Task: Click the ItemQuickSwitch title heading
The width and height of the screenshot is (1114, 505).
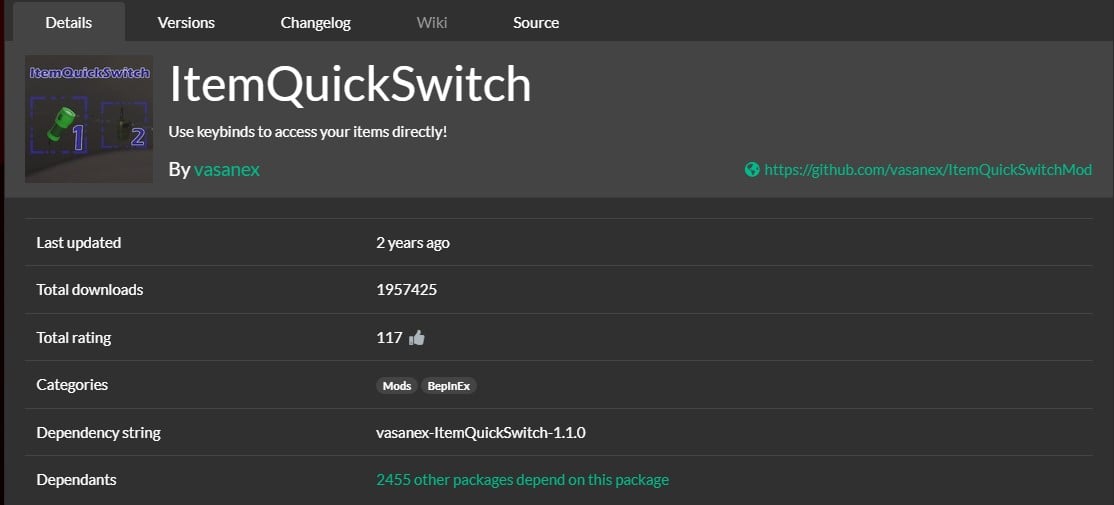Action: point(350,85)
